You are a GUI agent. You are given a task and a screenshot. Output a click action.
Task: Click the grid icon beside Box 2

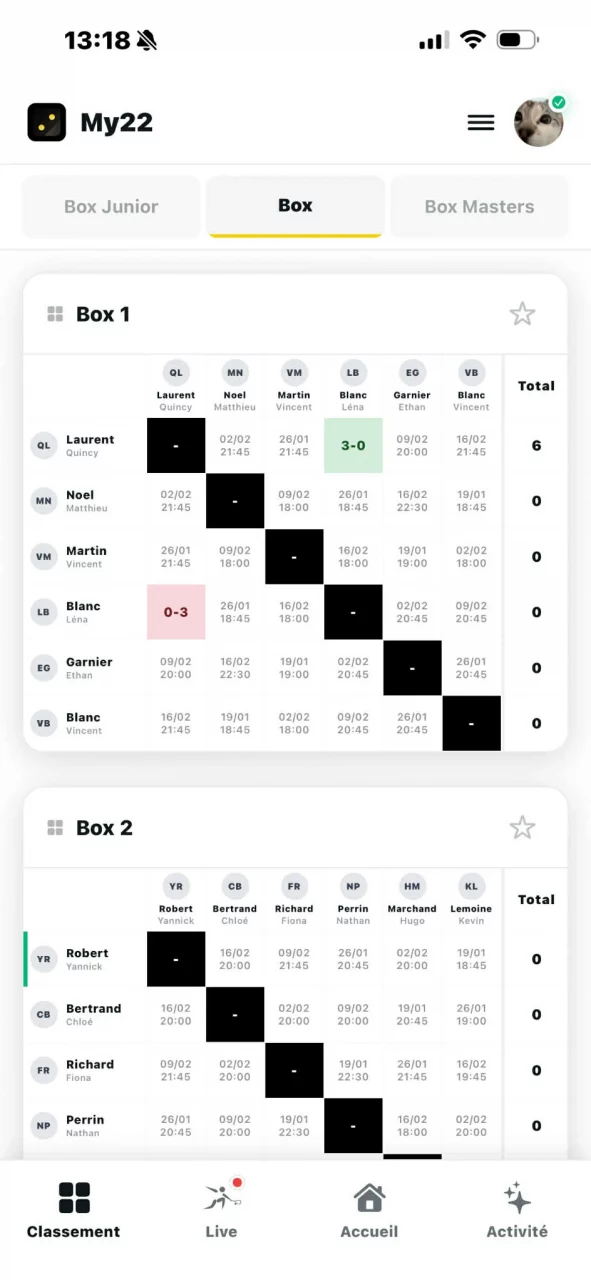pyautogui.click(x=55, y=828)
